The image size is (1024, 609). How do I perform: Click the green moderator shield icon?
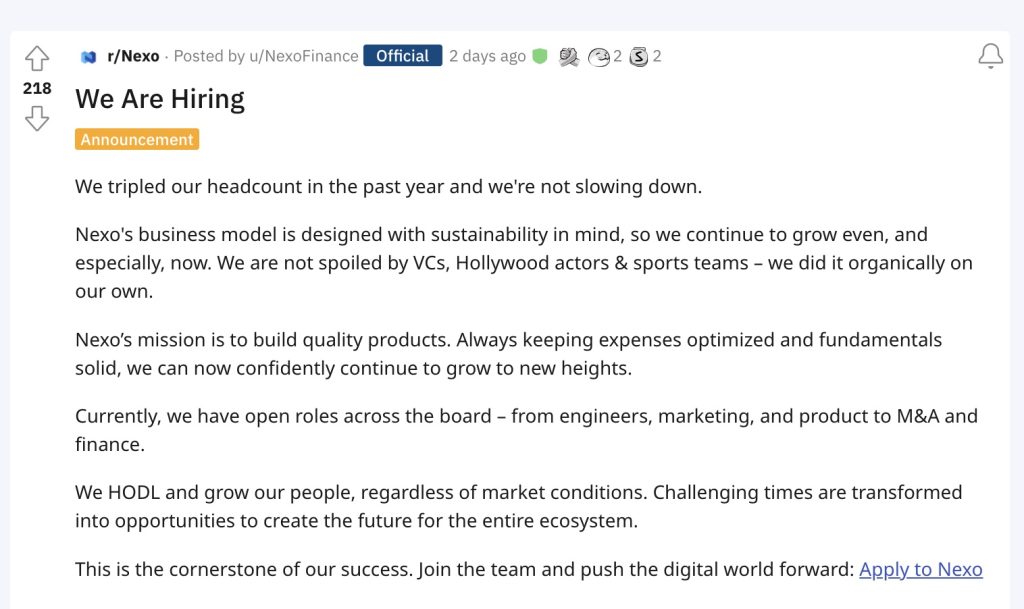click(x=539, y=56)
